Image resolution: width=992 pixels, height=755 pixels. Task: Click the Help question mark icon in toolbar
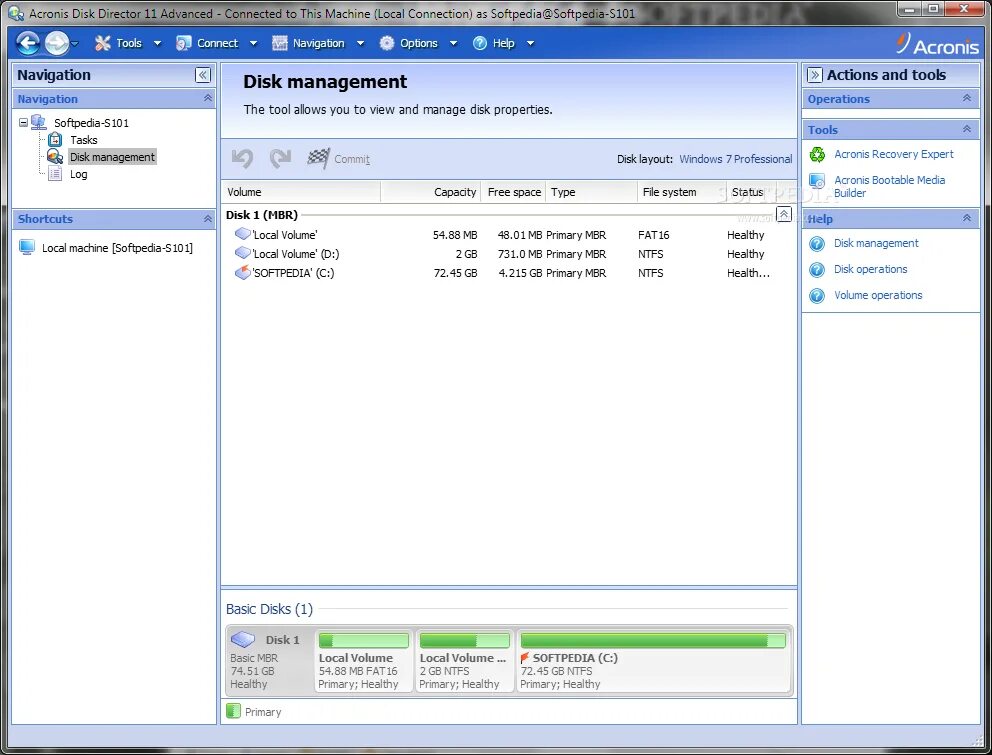click(480, 43)
